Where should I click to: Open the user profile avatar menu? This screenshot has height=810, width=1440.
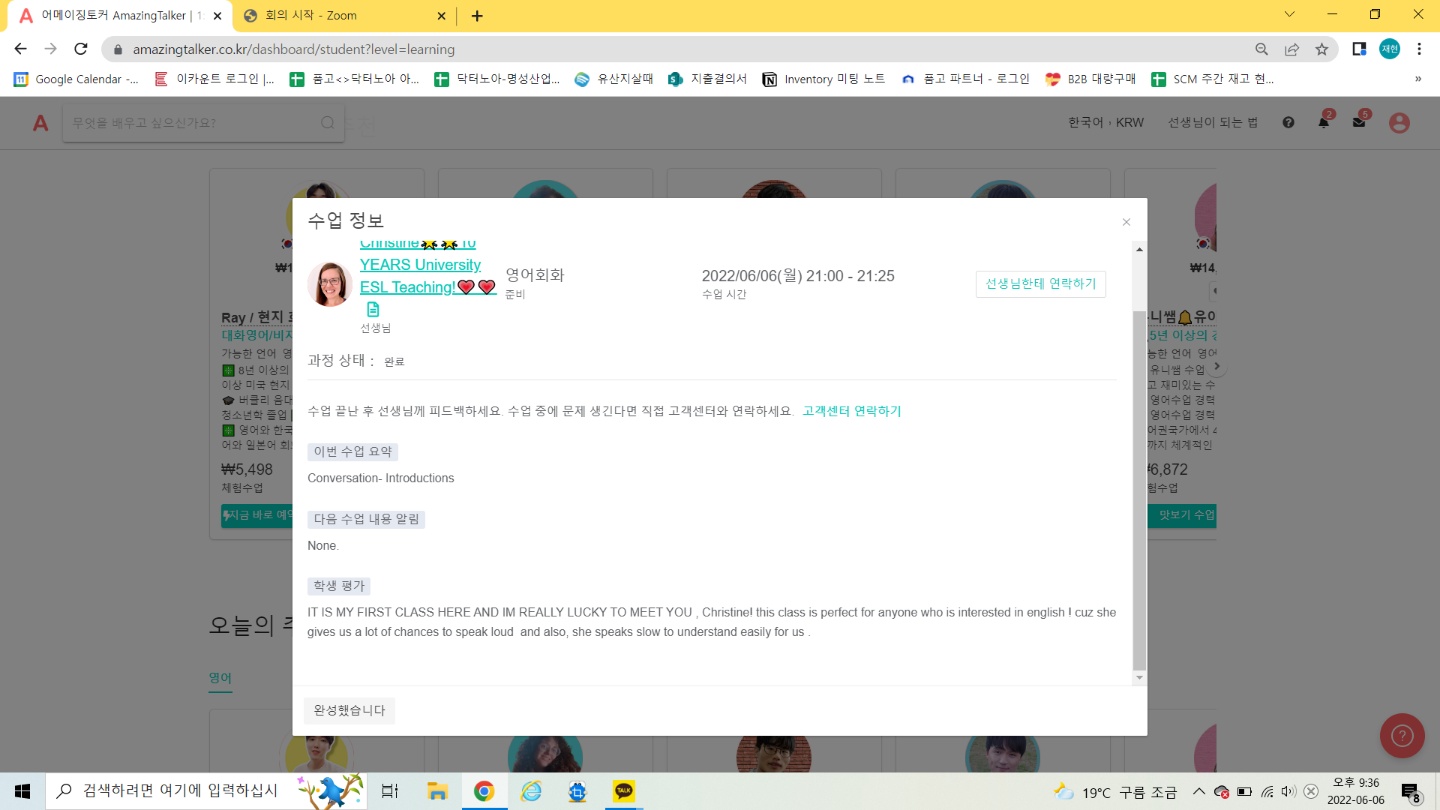tap(1400, 123)
